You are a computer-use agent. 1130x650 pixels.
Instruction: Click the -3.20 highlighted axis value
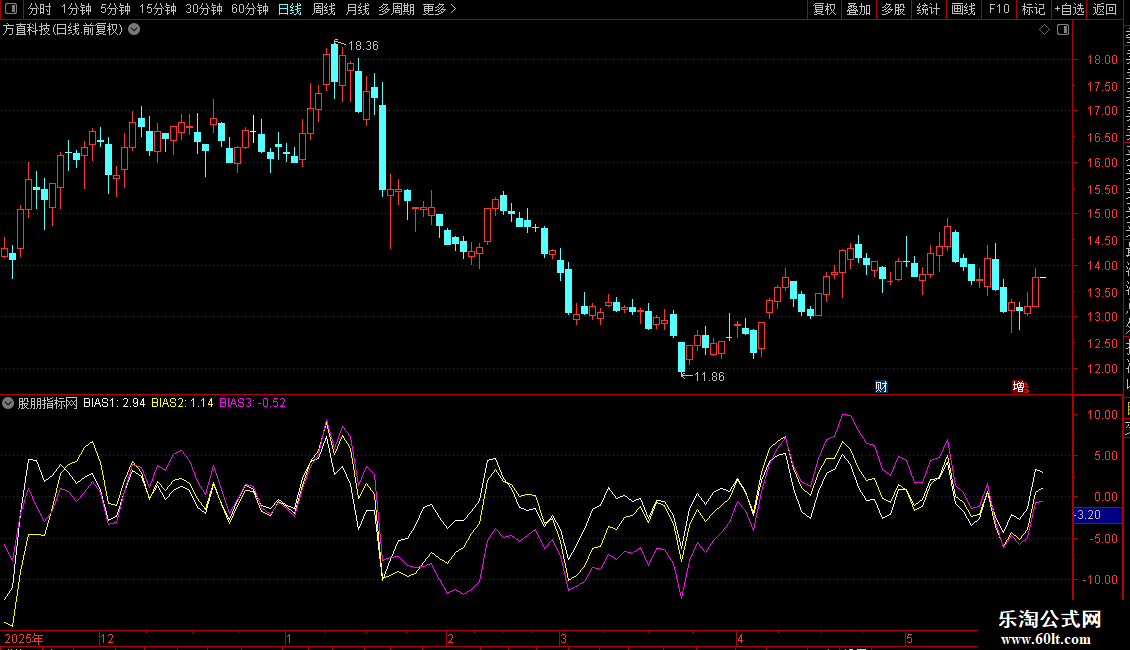pyautogui.click(x=1098, y=515)
